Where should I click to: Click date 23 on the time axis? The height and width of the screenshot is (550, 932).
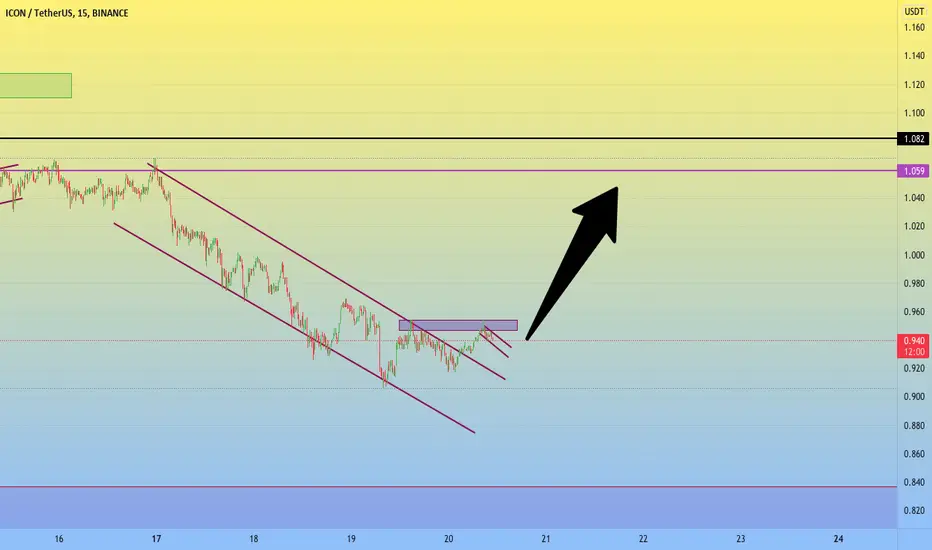coord(741,539)
